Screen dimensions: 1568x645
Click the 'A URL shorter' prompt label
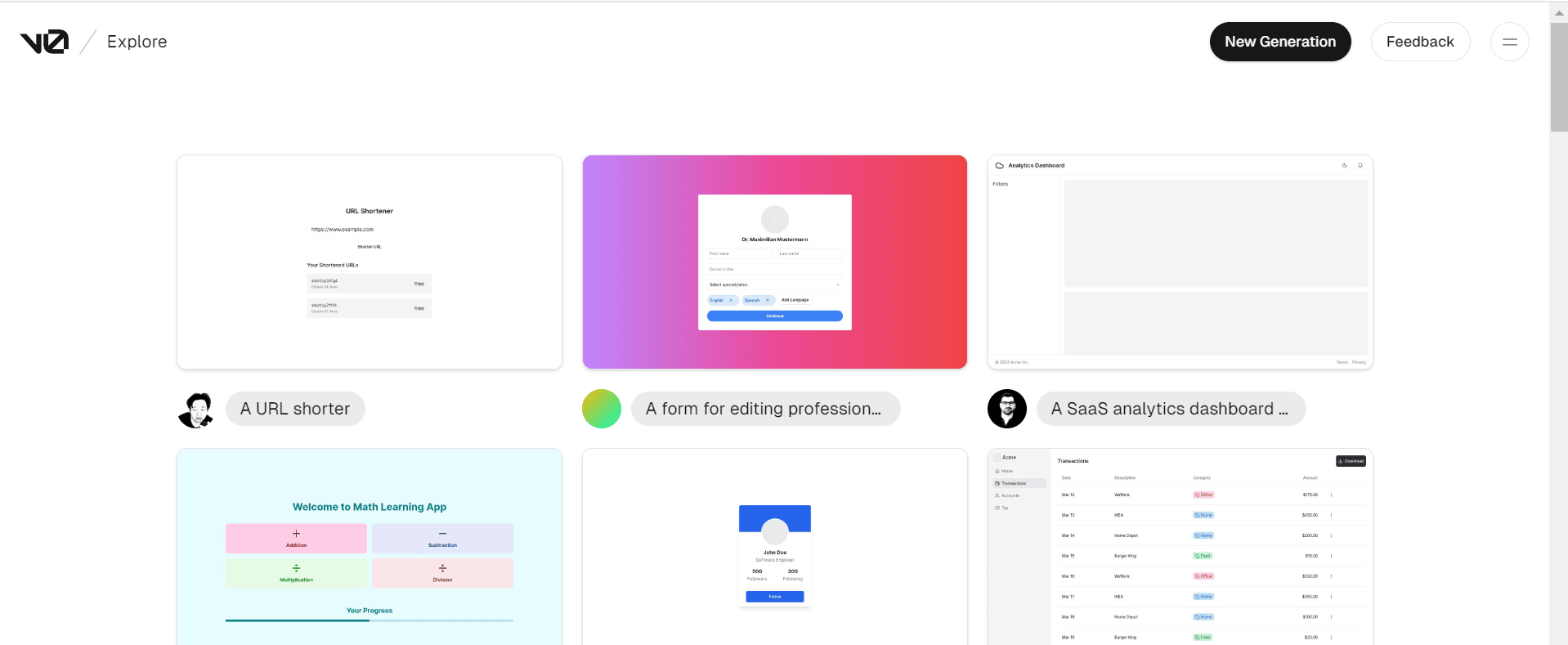(x=295, y=409)
